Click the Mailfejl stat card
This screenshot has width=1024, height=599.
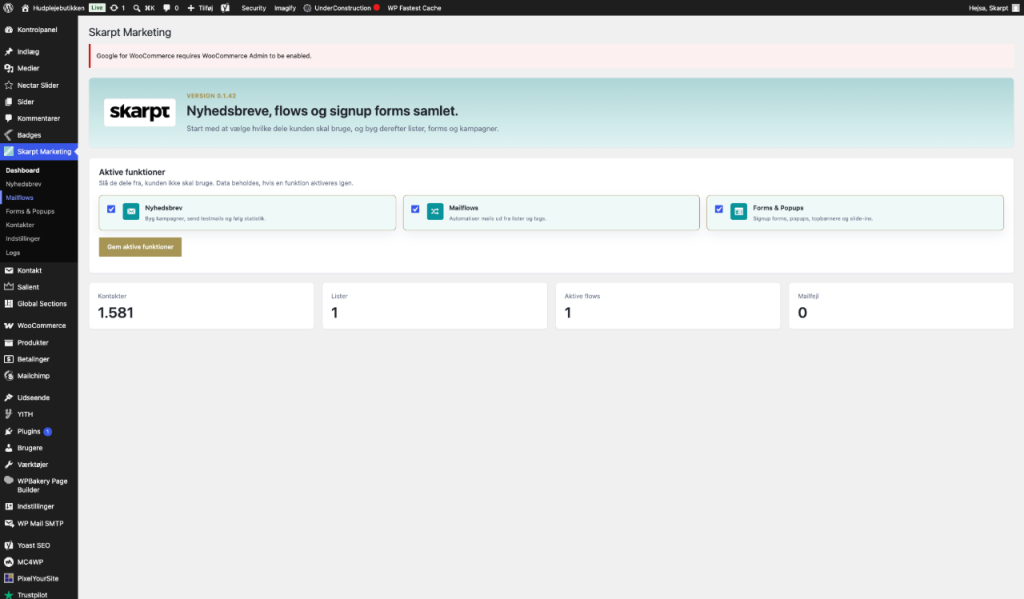click(901, 306)
